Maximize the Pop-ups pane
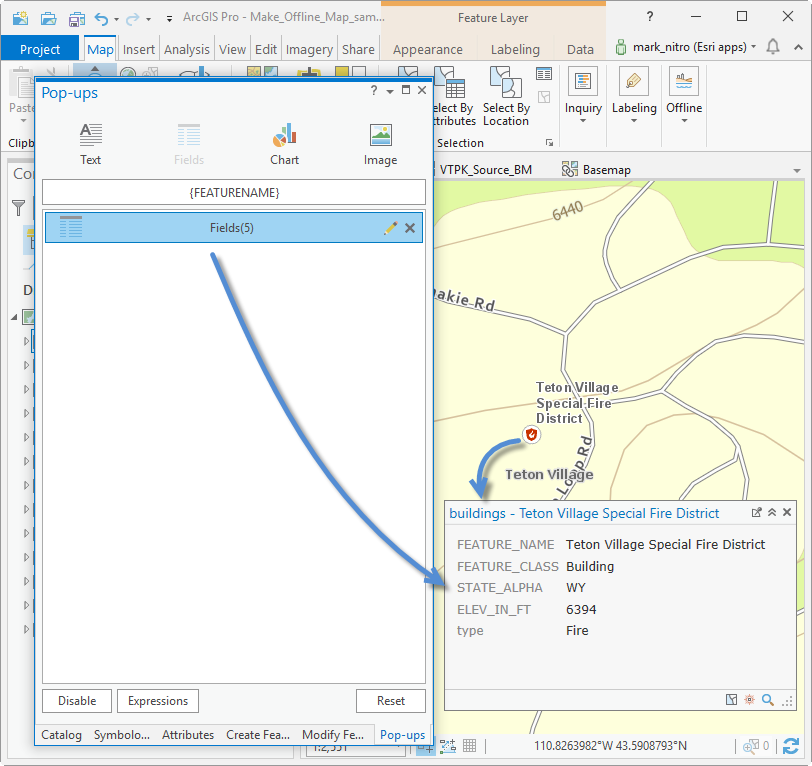Screen dimensions: 812x766 [406, 90]
